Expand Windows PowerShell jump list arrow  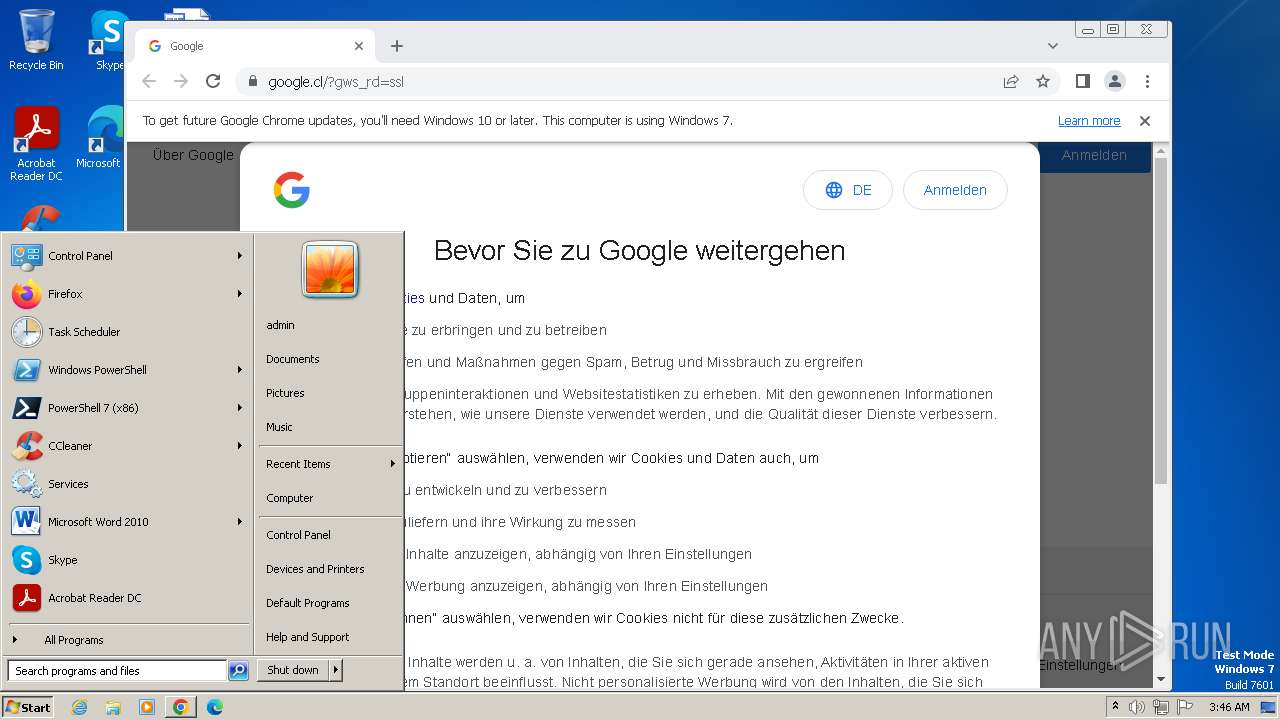240,370
